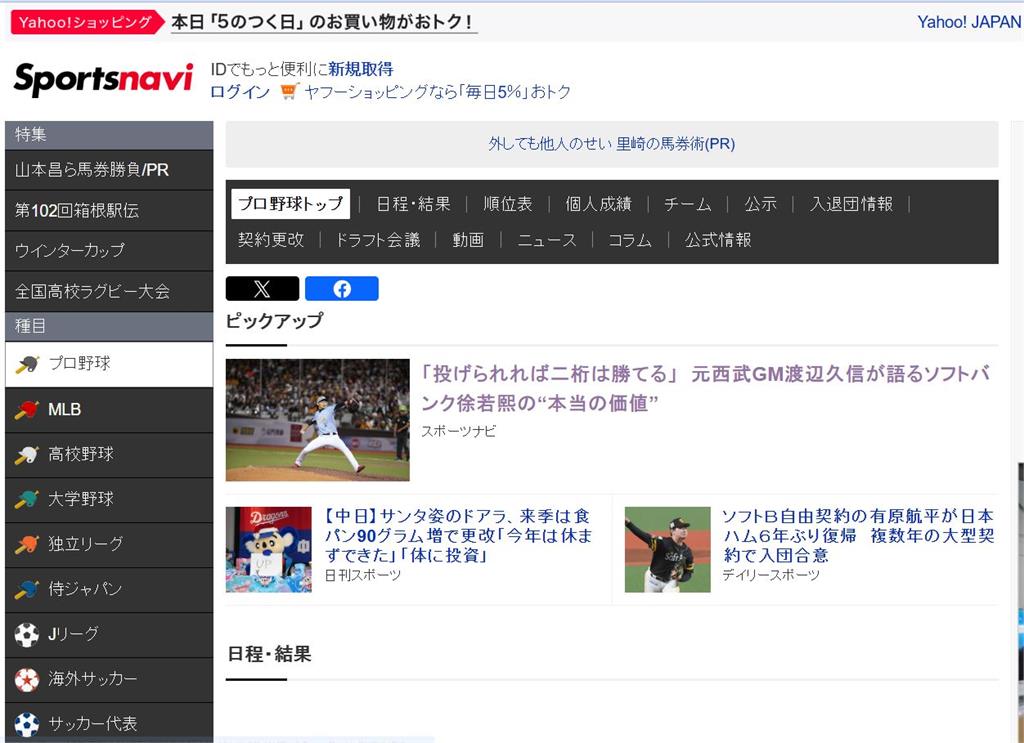The height and width of the screenshot is (743, 1024).
Task: Select the 大学野球 bat icon
Action: click(x=28, y=500)
